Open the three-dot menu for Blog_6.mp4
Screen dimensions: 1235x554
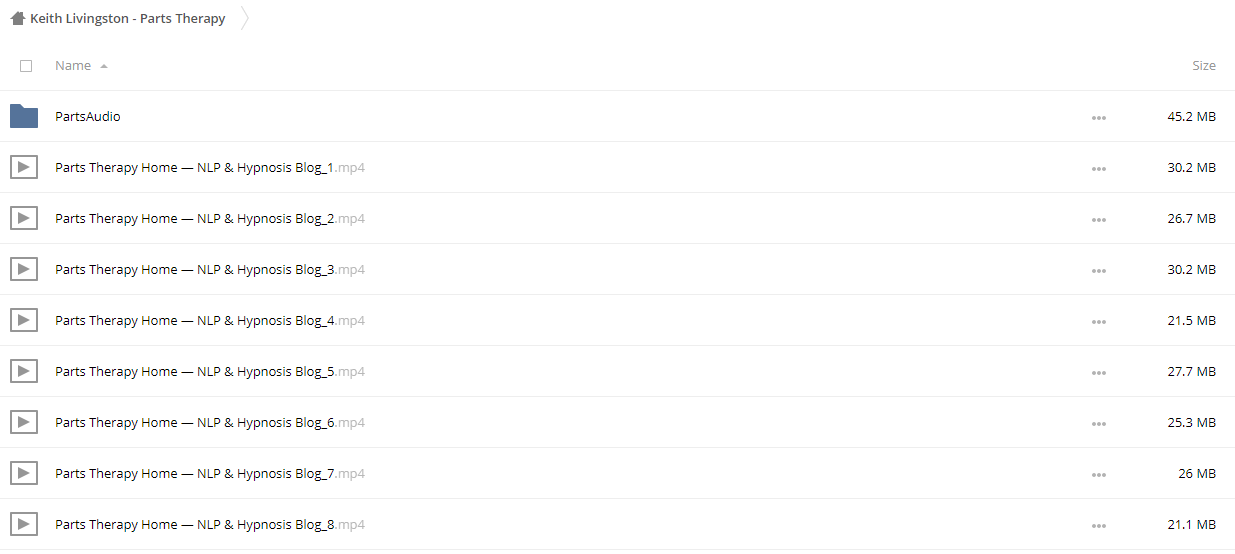point(1099,423)
